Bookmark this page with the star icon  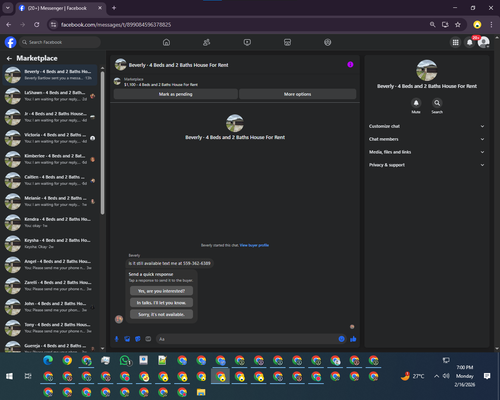click(458, 25)
